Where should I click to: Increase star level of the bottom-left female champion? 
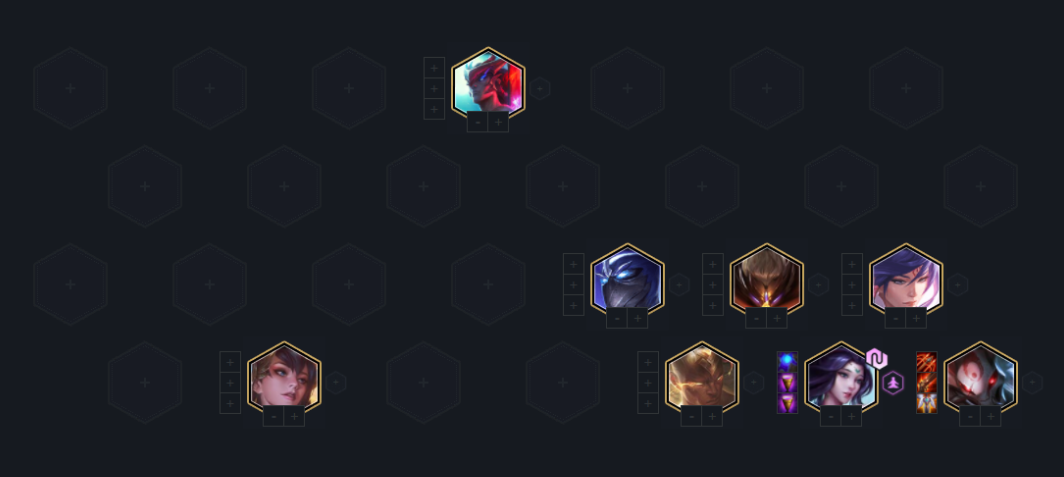pyautogui.click(x=294, y=417)
